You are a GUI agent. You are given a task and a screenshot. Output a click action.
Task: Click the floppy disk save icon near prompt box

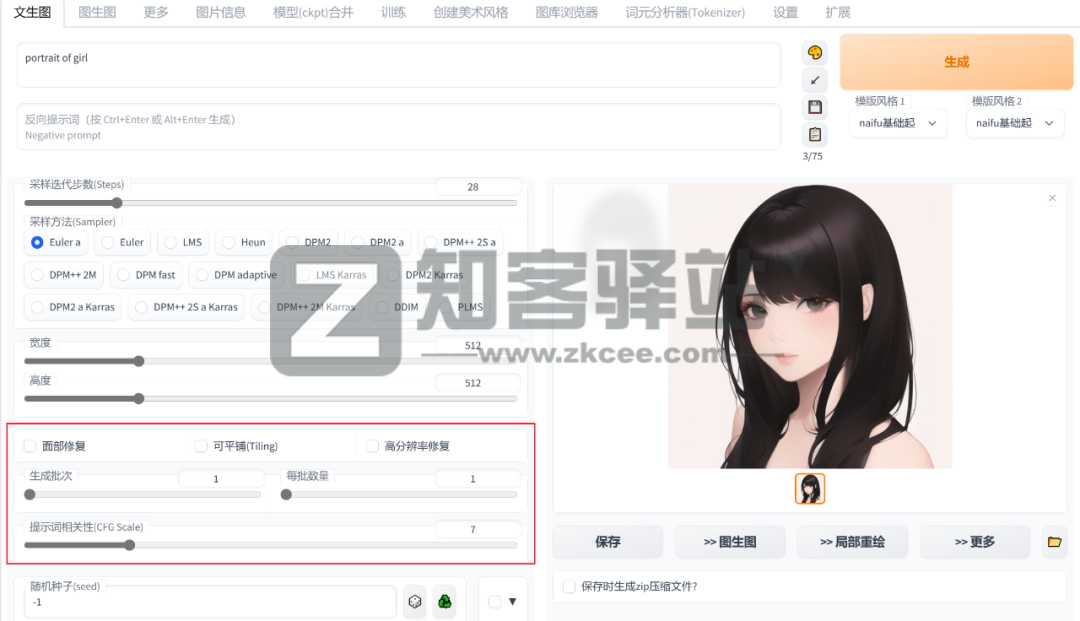(x=814, y=106)
